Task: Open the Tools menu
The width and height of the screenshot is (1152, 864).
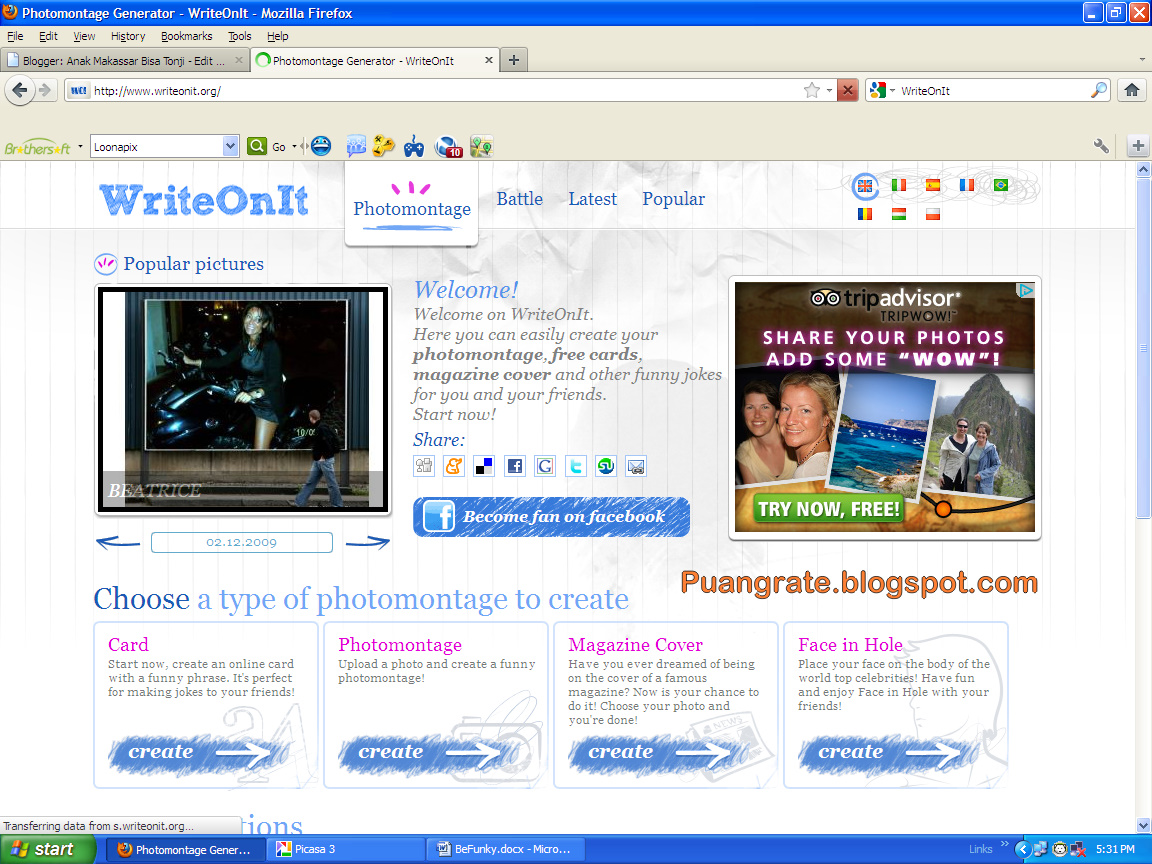Action: [240, 36]
